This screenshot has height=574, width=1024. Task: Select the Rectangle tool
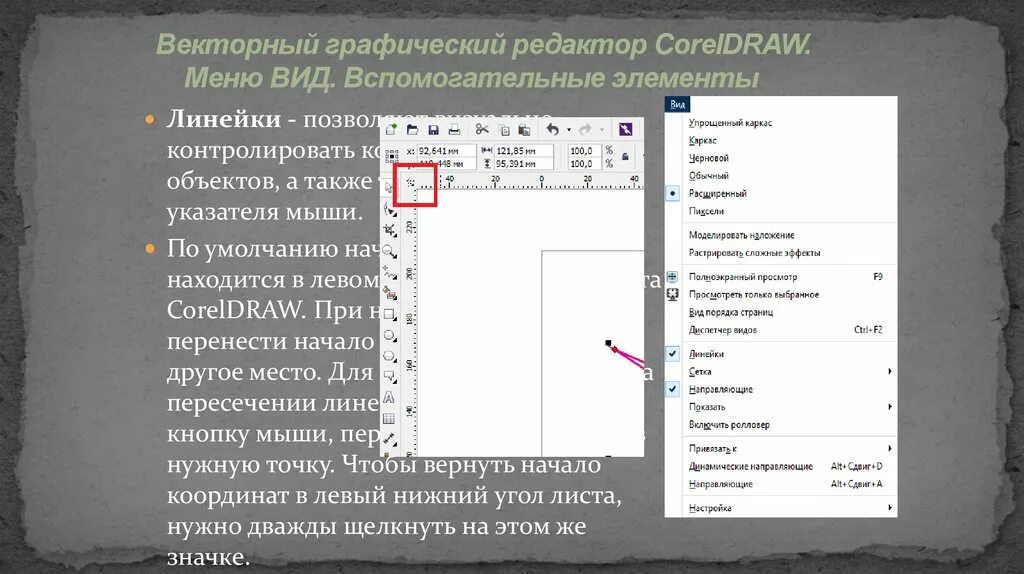(x=390, y=314)
